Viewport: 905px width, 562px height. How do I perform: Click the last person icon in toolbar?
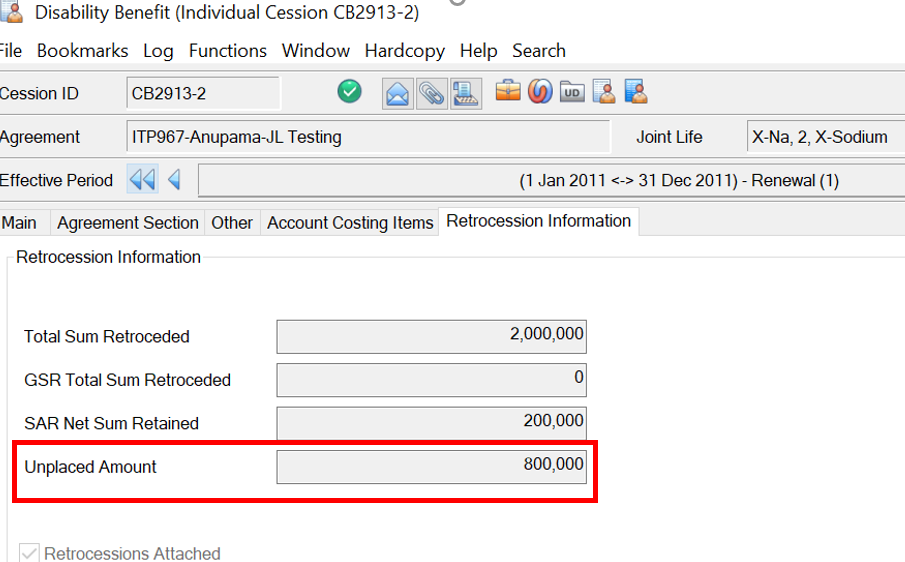636,92
